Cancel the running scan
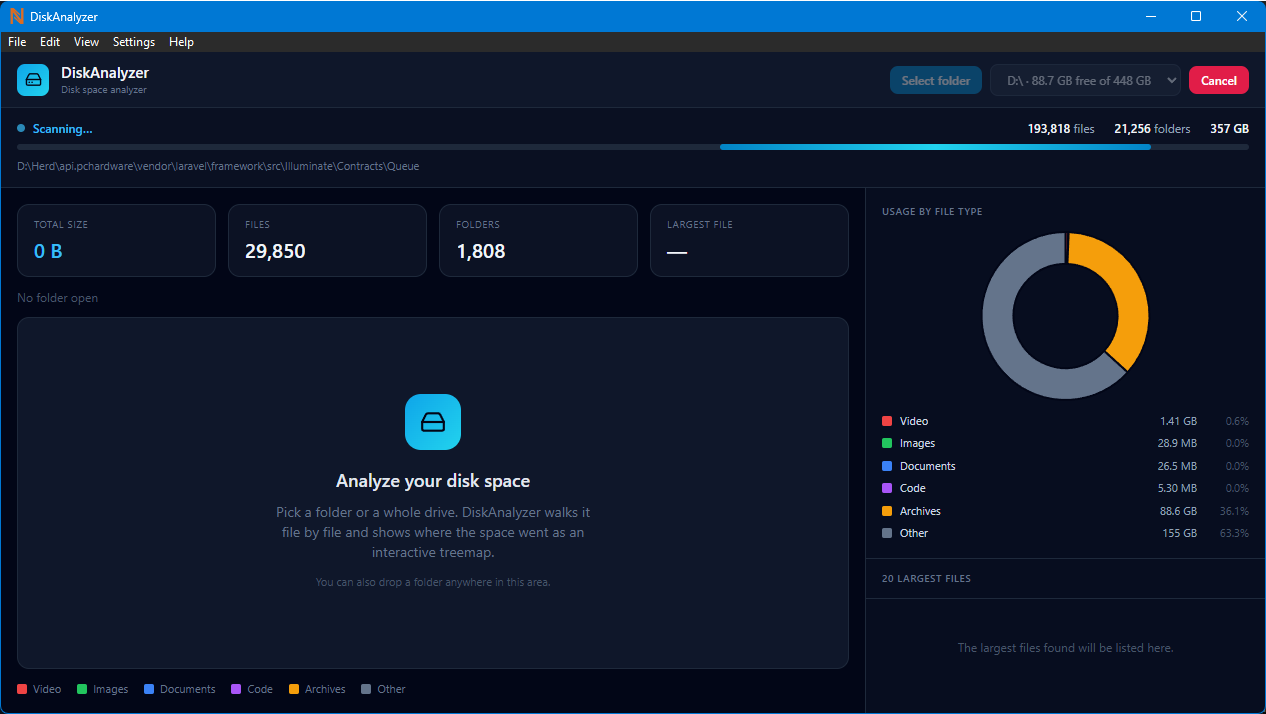The image size is (1266, 714). [1219, 81]
